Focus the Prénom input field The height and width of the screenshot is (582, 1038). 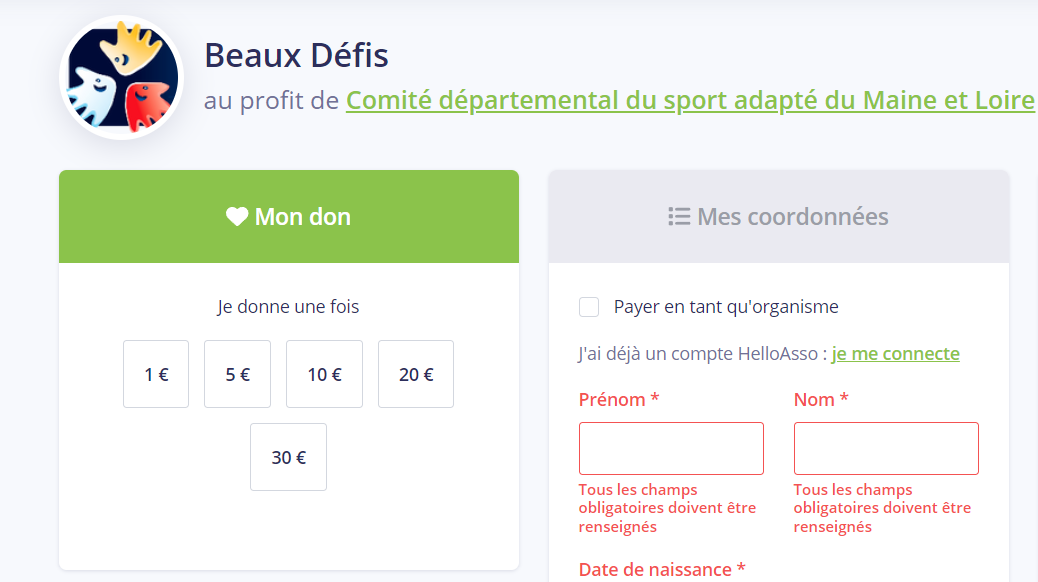click(x=671, y=448)
